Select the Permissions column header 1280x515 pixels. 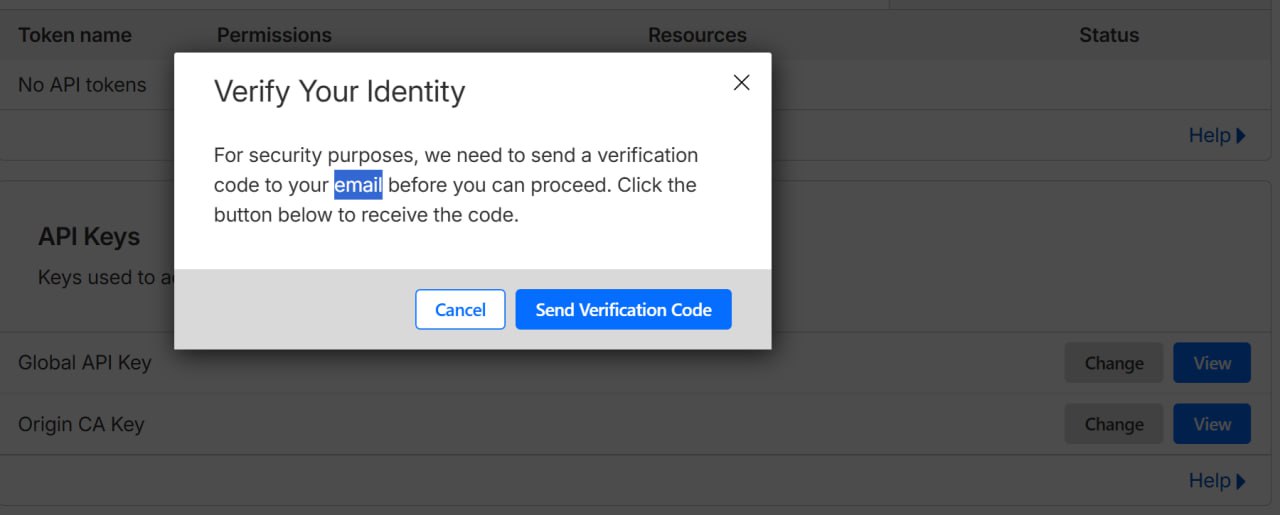[x=274, y=35]
